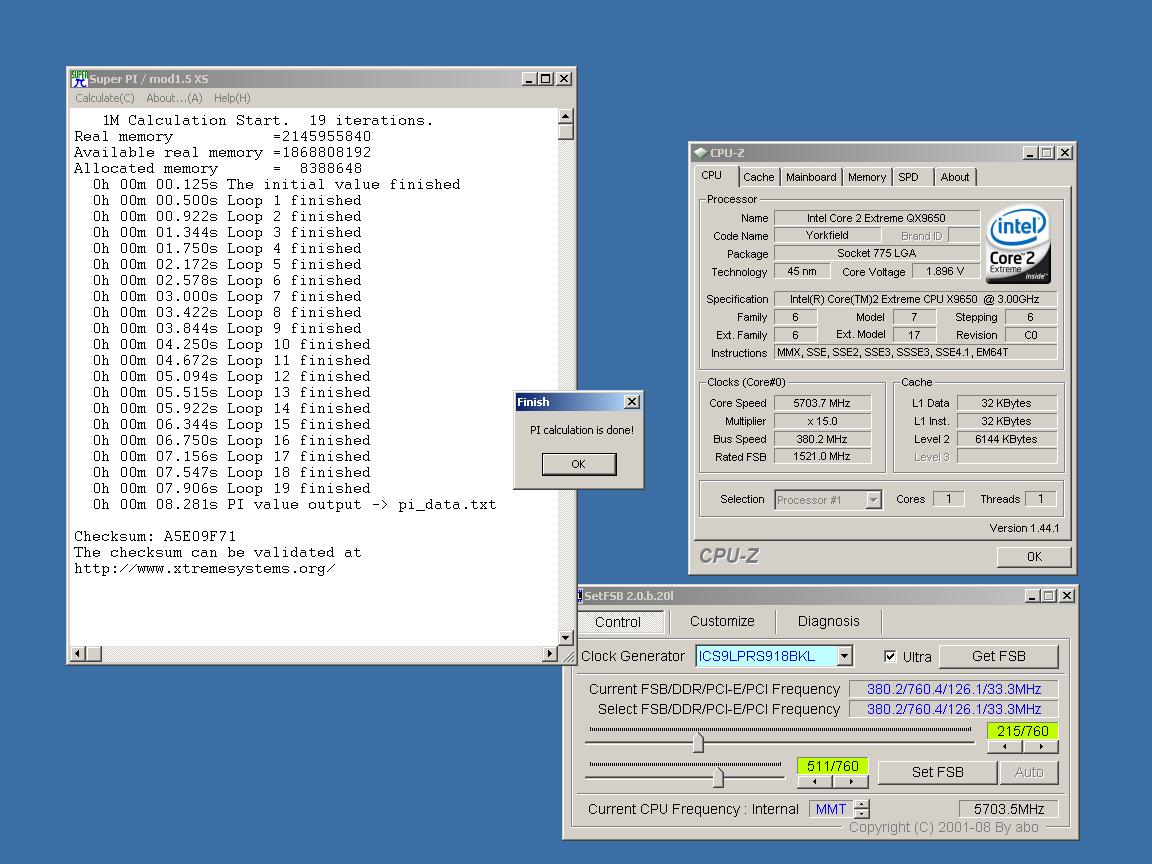Close the Super PI window
This screenshot has width=1152, height=864.
(564, 79)
